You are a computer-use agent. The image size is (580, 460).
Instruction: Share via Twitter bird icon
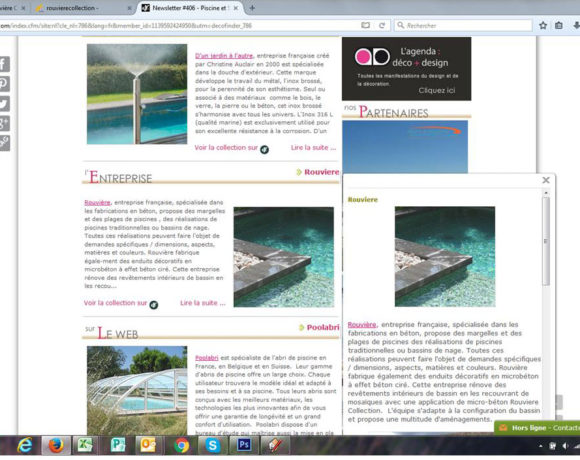point(4,104)
